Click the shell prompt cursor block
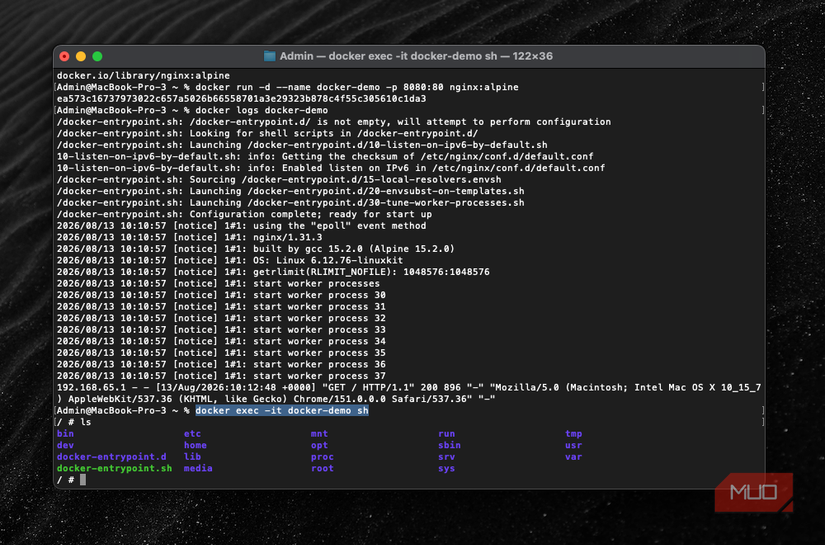The image size is (825, 545). point(83,480)
